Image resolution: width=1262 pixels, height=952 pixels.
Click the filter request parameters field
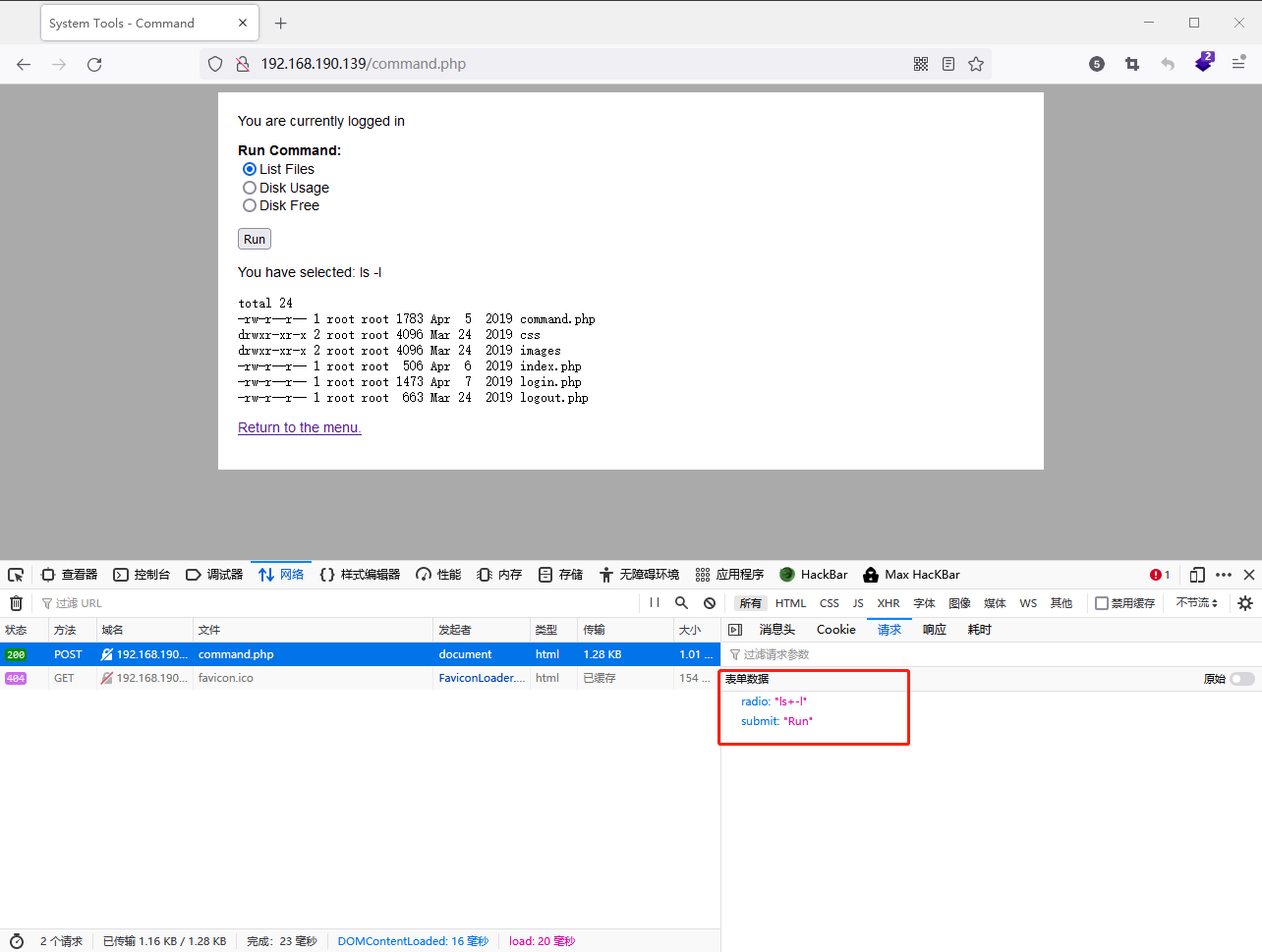[x=991, y=654]
